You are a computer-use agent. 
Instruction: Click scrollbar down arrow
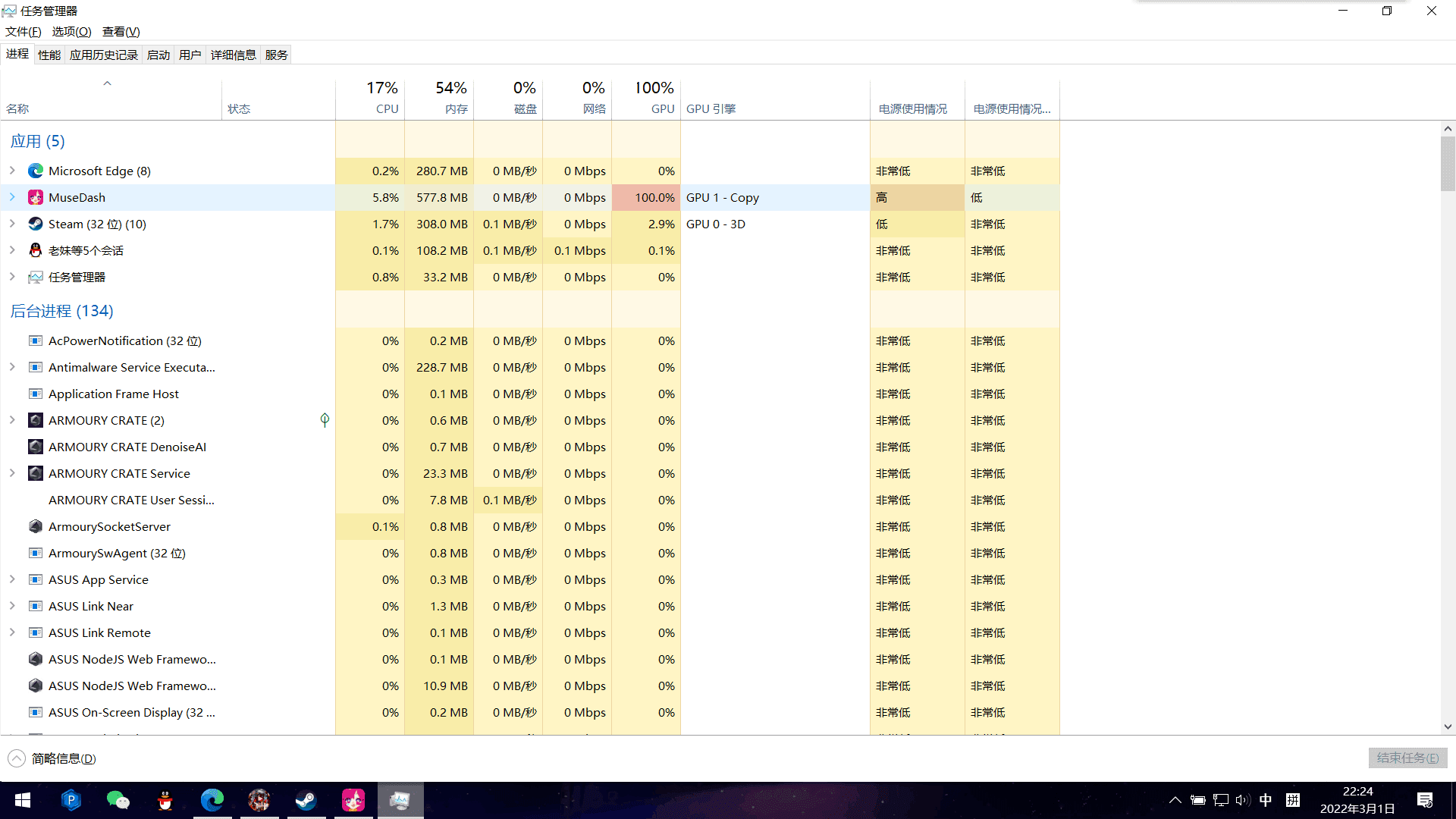1448,726
